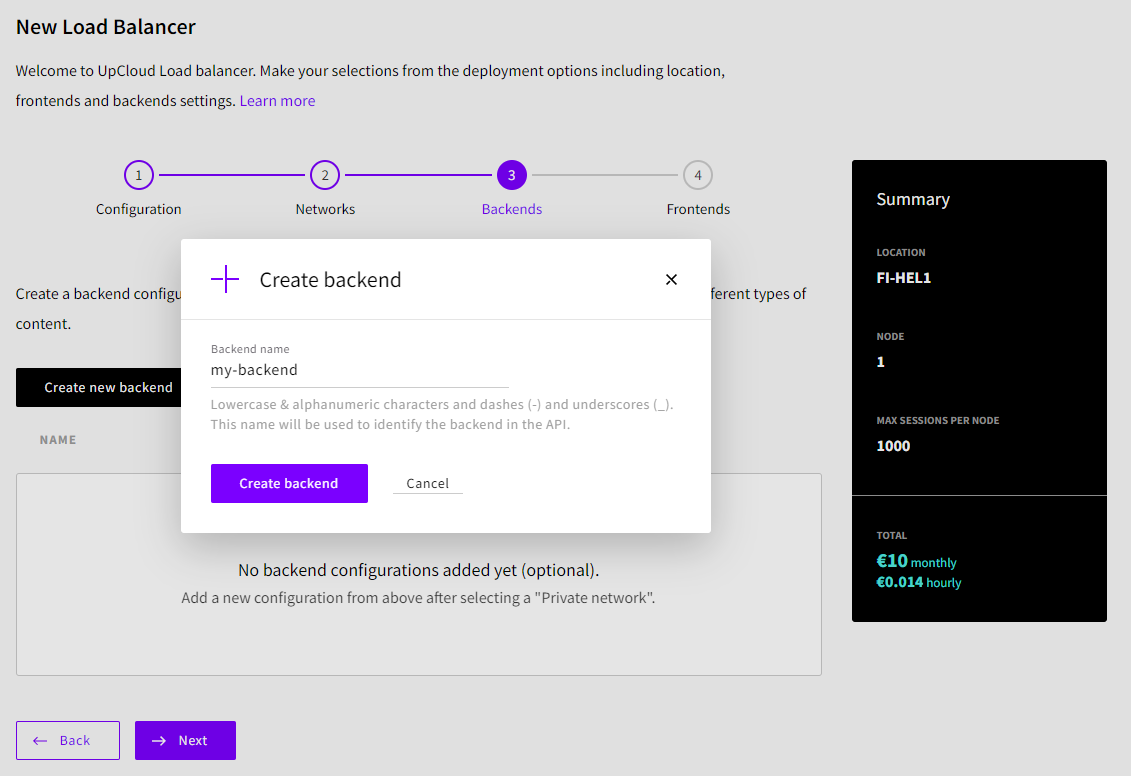
Task: Click the purple Create backend button
Action: [x=289, y=483]
